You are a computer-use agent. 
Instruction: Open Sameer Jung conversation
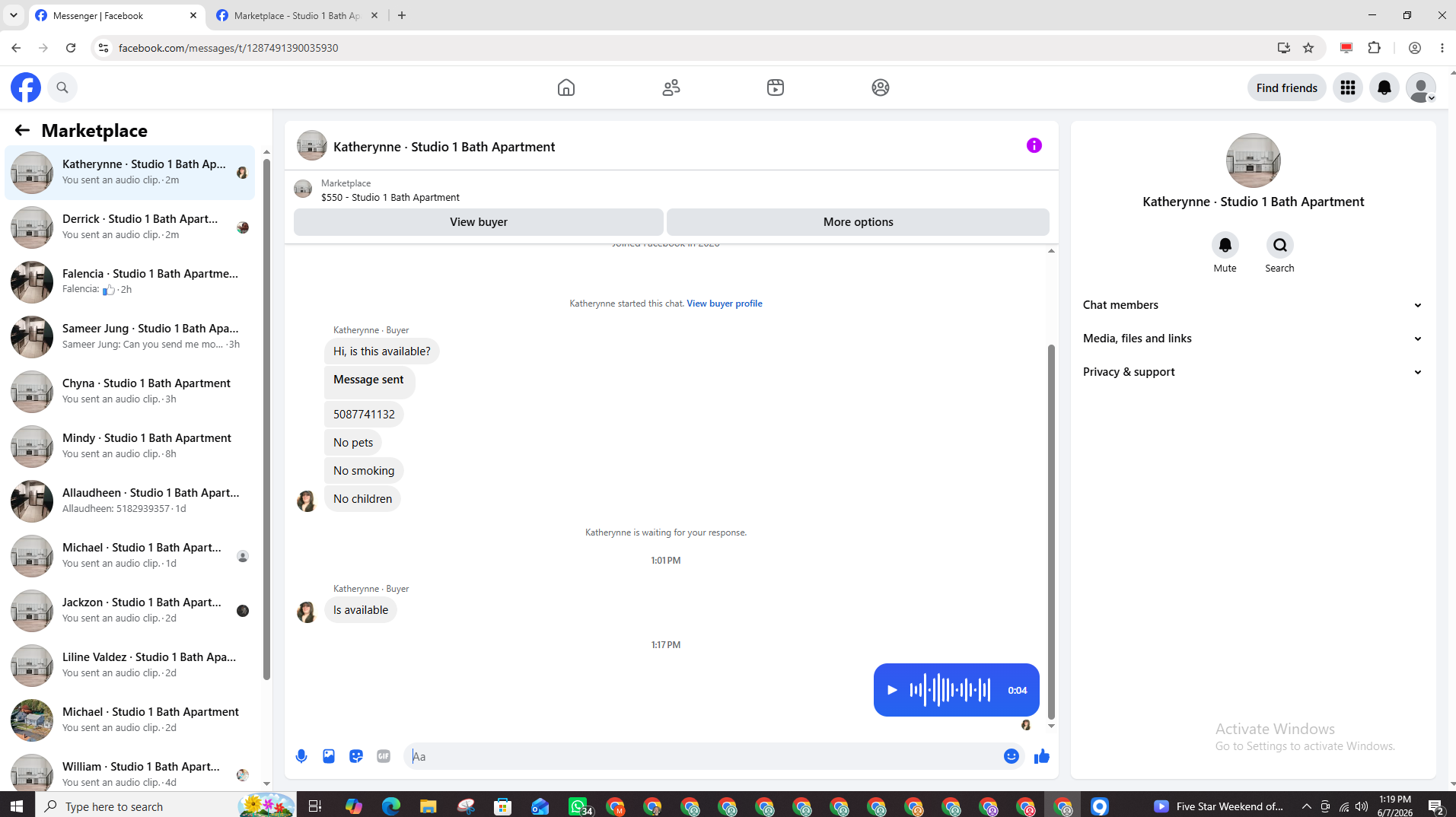[x=129, y=336]
